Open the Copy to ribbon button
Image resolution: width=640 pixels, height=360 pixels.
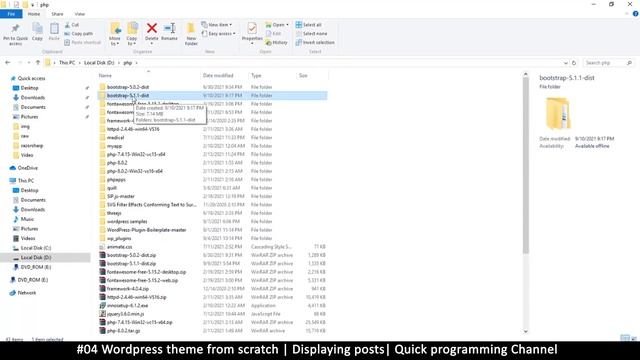[132, 33]
